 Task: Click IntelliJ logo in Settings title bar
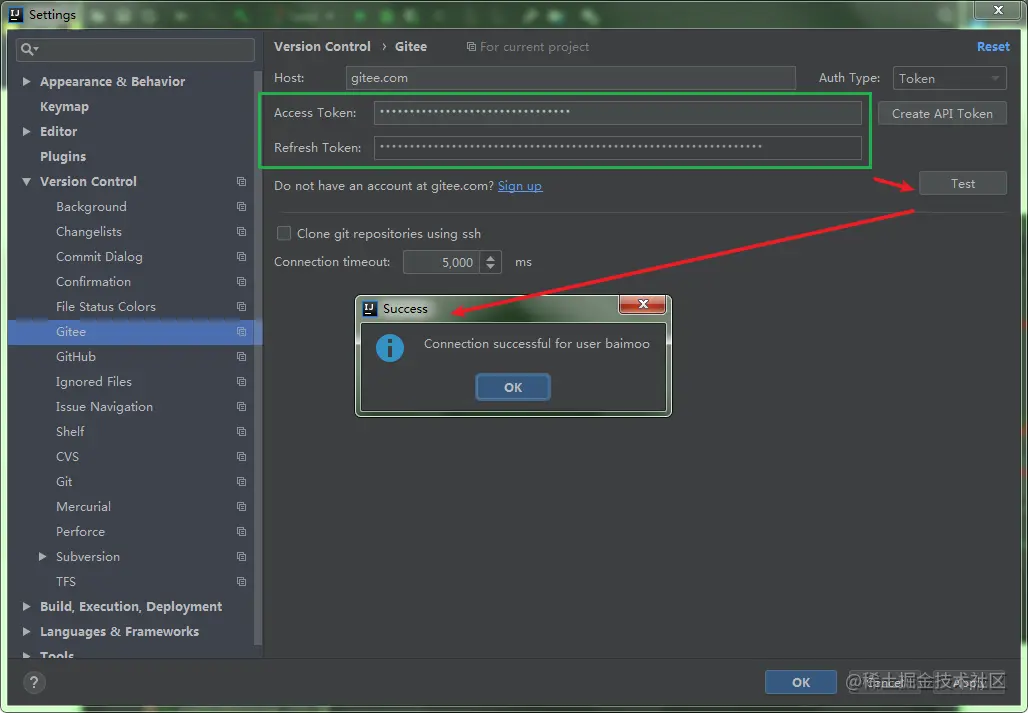tap(16, 14)
